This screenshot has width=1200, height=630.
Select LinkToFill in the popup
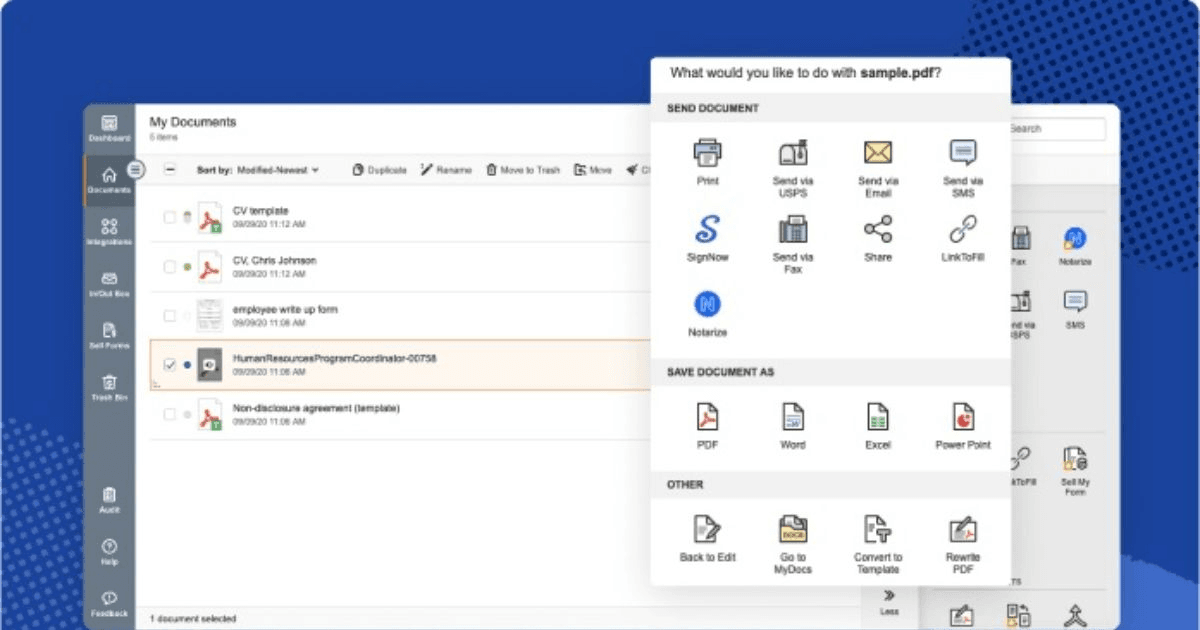[963, 239]
